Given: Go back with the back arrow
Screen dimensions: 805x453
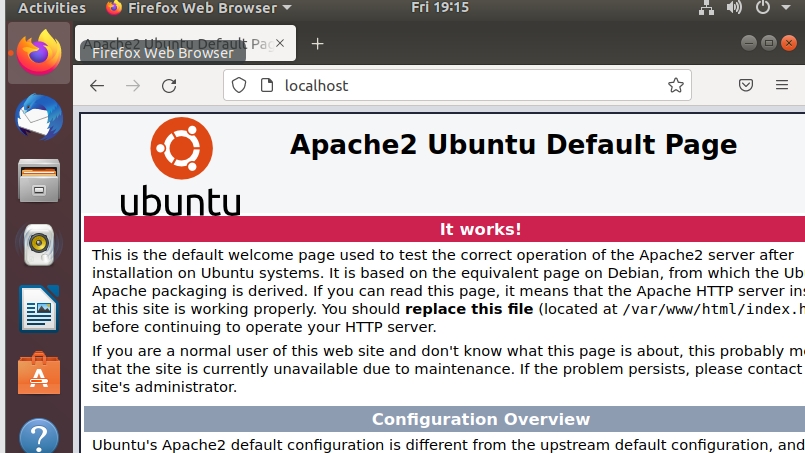Looking at the screenshot, I should [x=97, y=86].
